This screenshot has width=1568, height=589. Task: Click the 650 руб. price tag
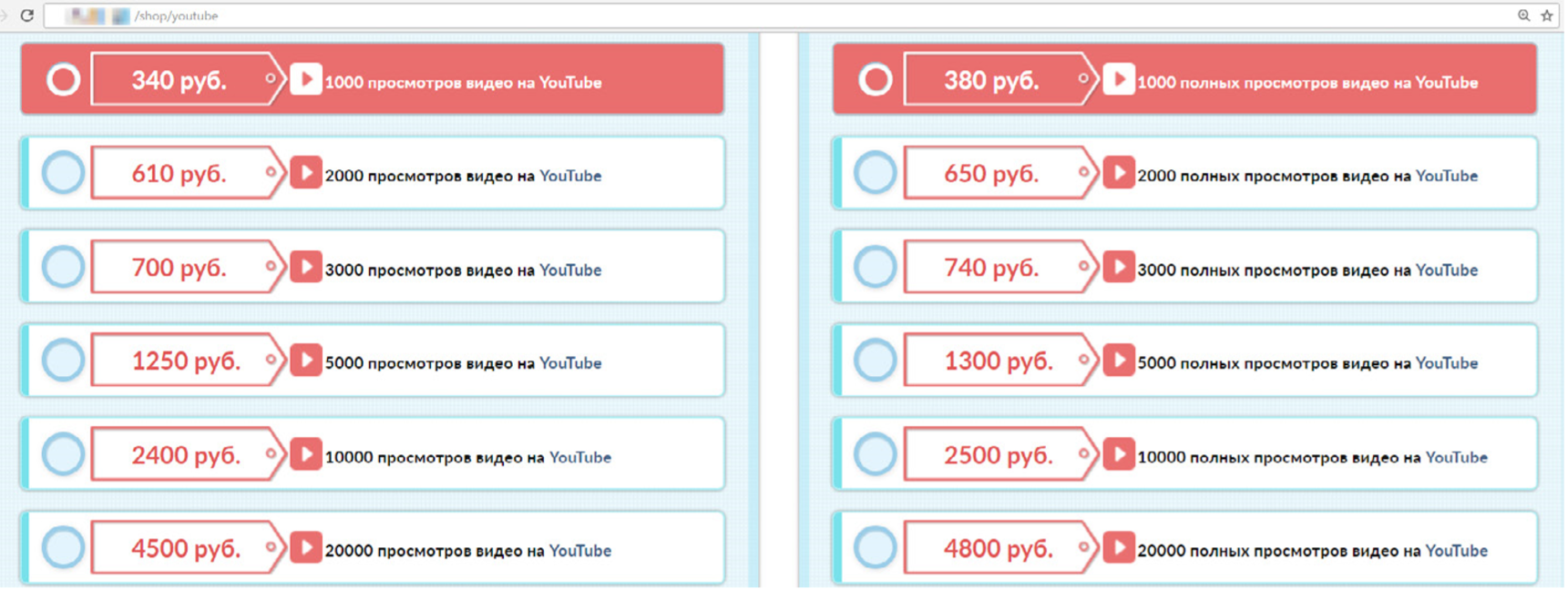coord(1001,173)
